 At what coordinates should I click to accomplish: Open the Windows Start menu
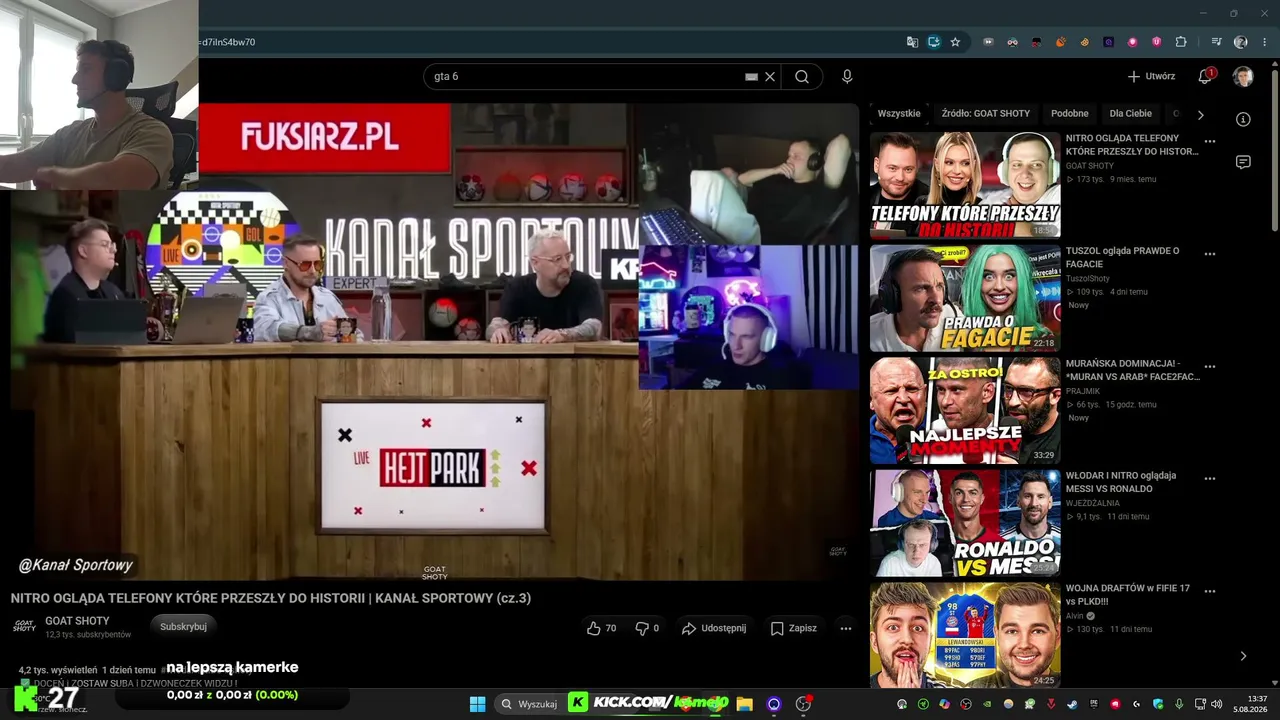pos(477,704)
